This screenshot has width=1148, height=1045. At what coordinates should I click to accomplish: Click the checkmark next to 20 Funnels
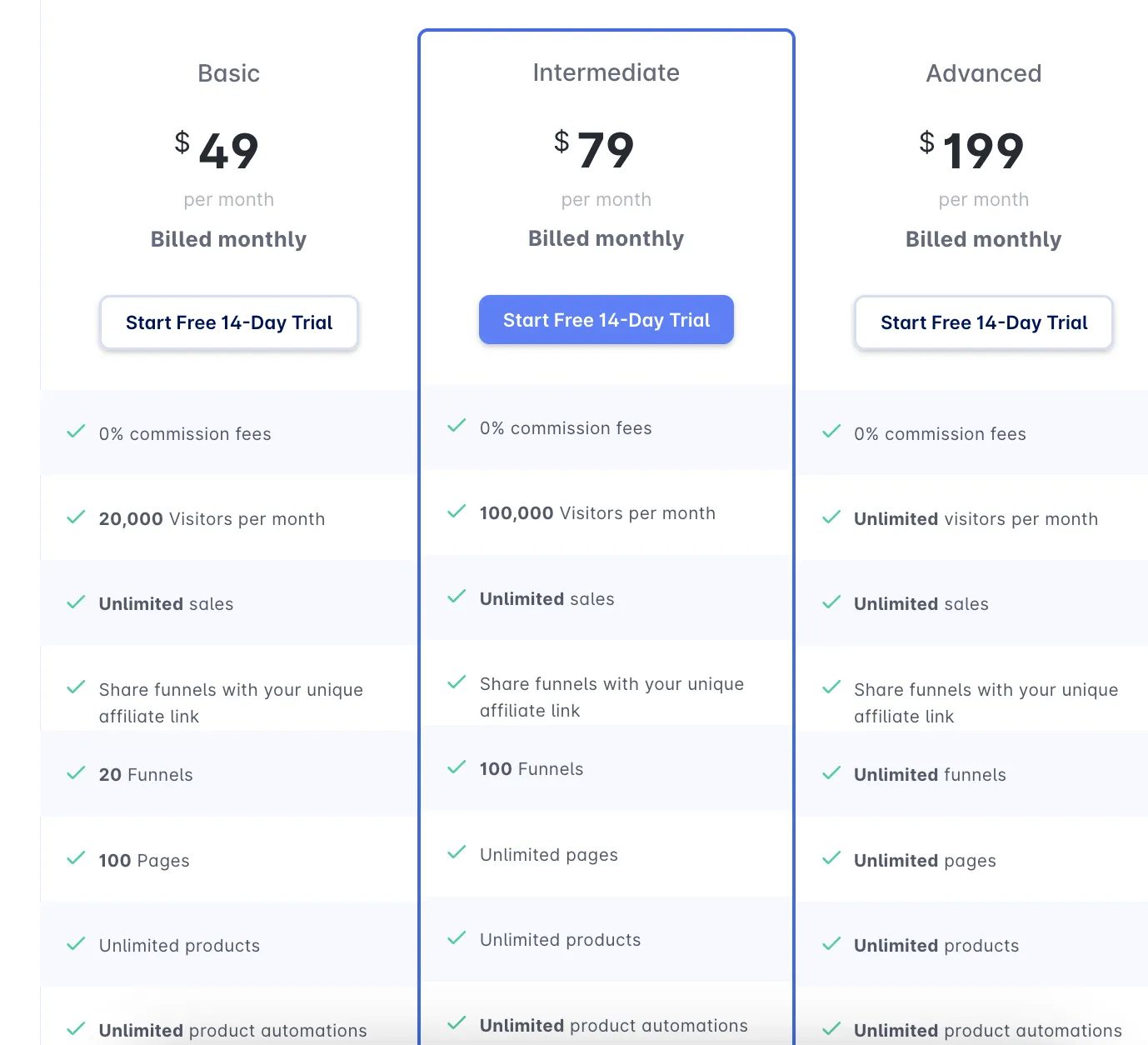(x=76, y=773)
